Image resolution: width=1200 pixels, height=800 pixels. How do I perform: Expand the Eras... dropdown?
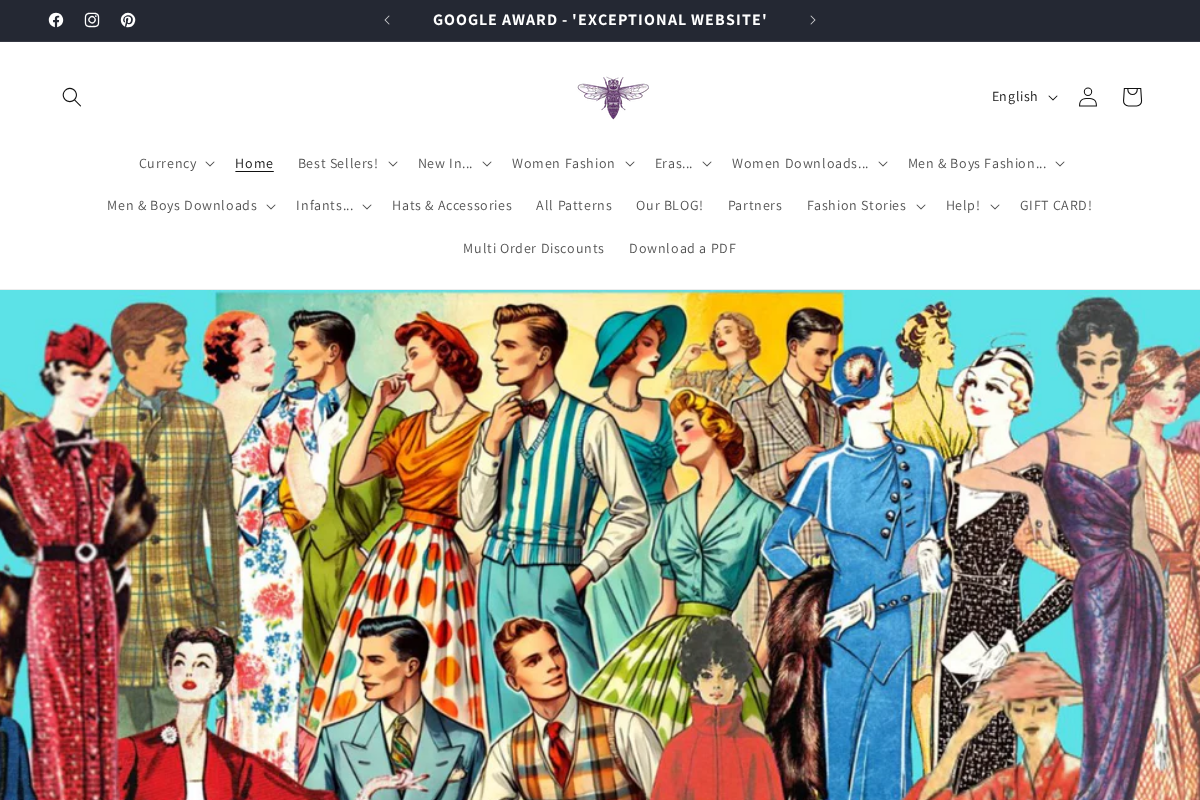[x=681, y=163]
